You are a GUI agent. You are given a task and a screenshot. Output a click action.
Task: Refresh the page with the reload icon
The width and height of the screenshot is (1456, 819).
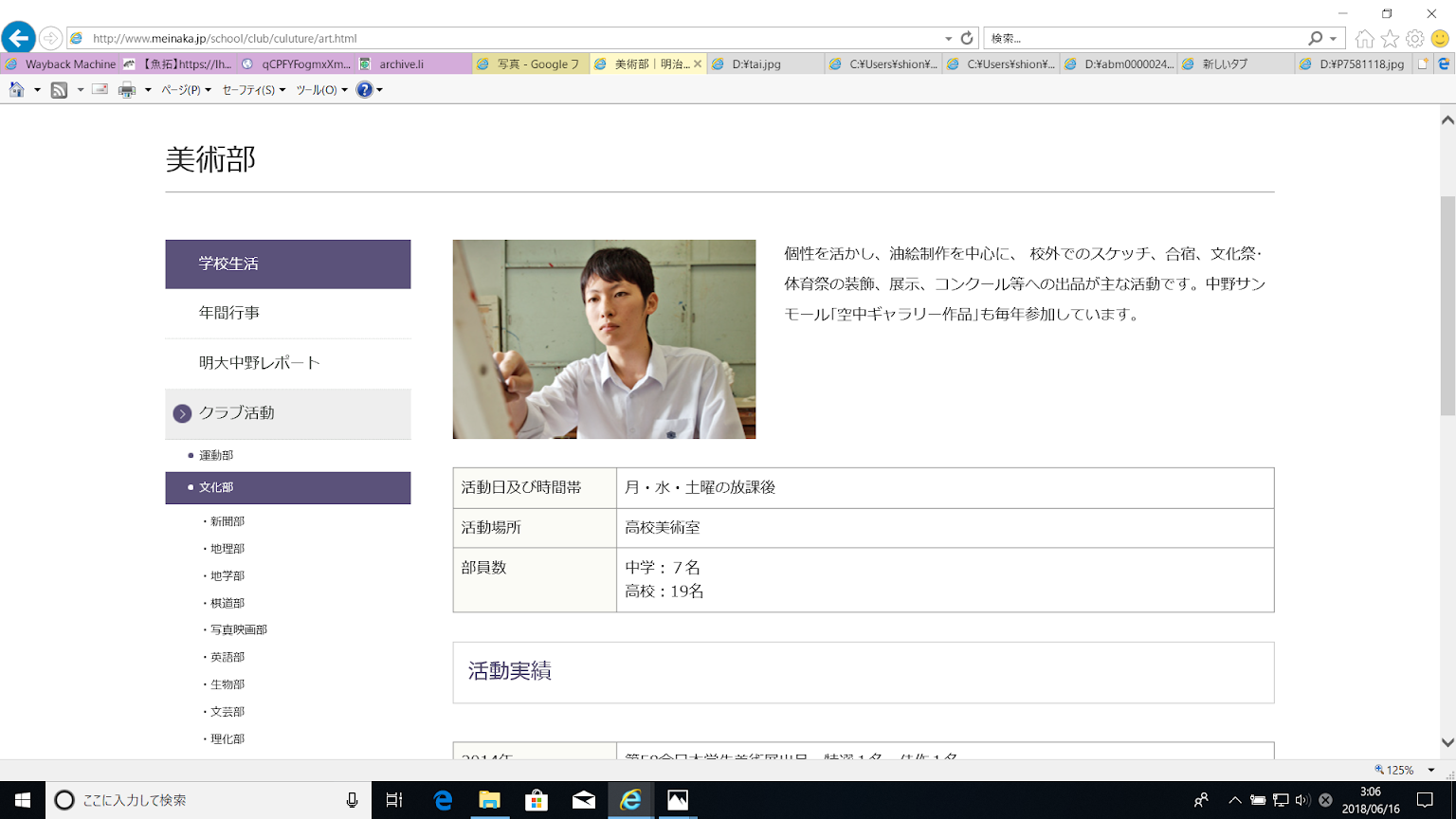point(967,39)
